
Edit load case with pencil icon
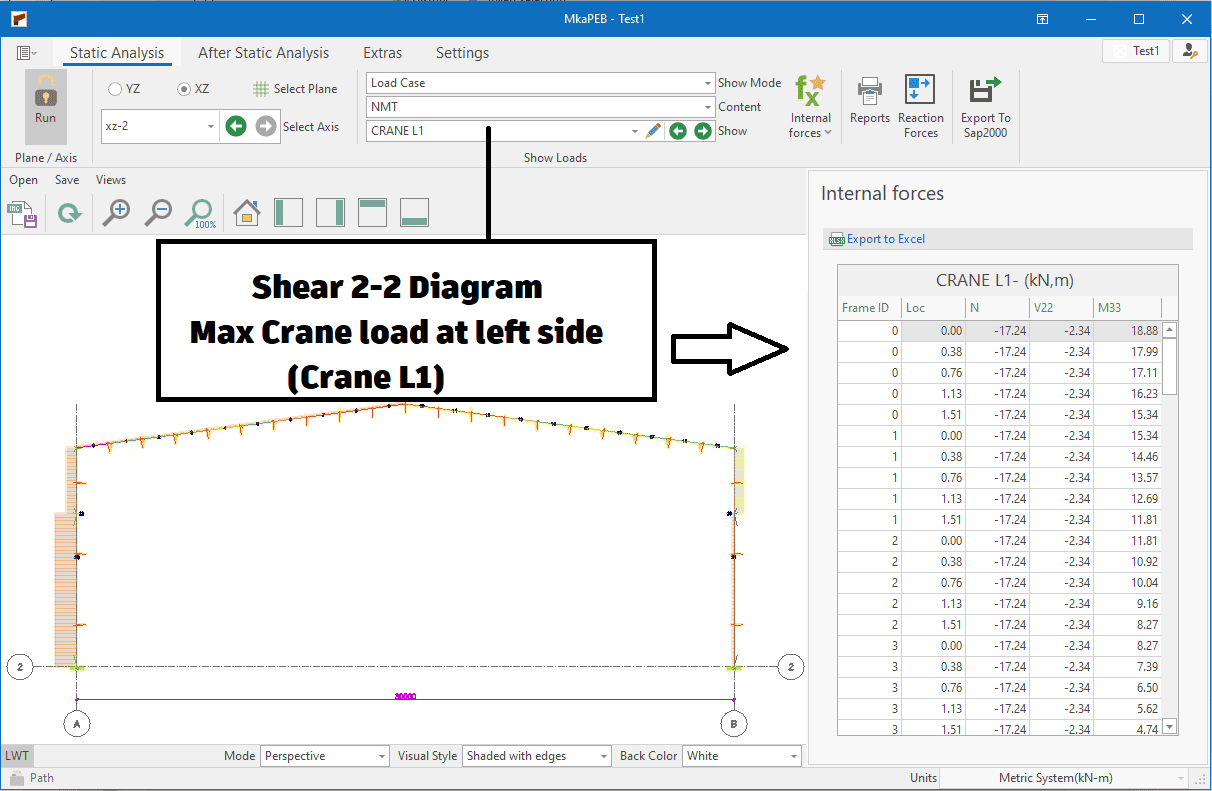653,131
